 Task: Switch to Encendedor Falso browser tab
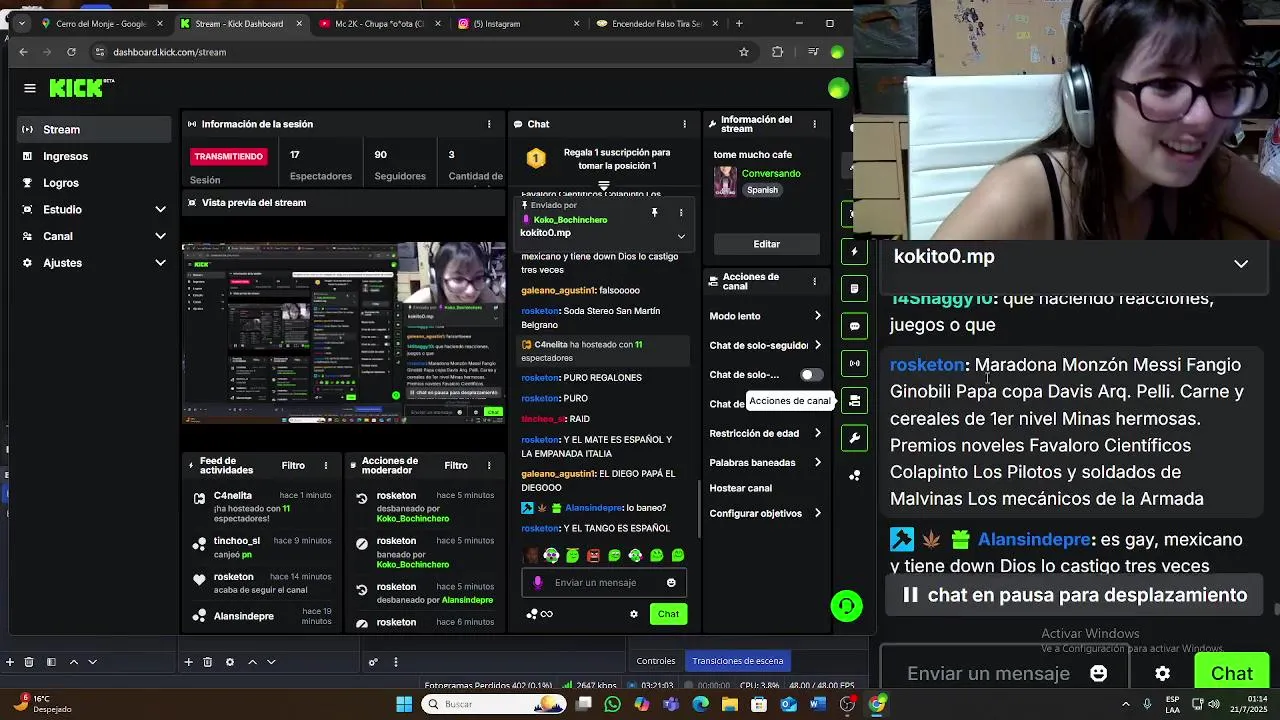(655, 23)
